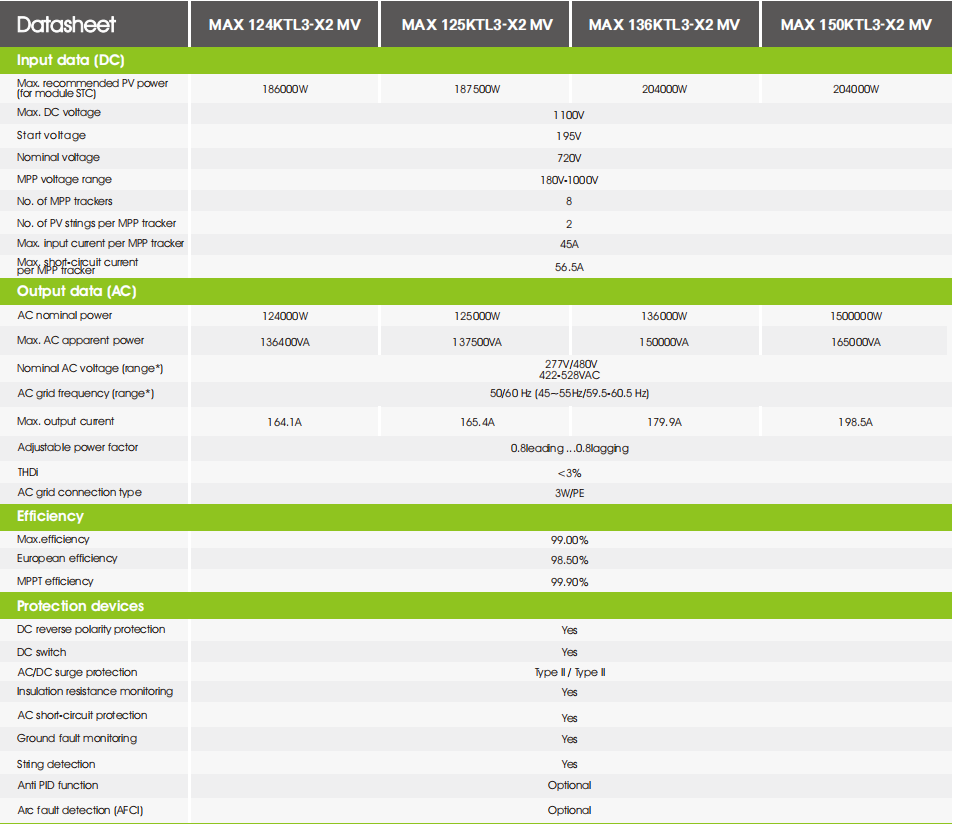Select the Datasheet title text
Screen dimensions: 957x824
tap(66, 24)
